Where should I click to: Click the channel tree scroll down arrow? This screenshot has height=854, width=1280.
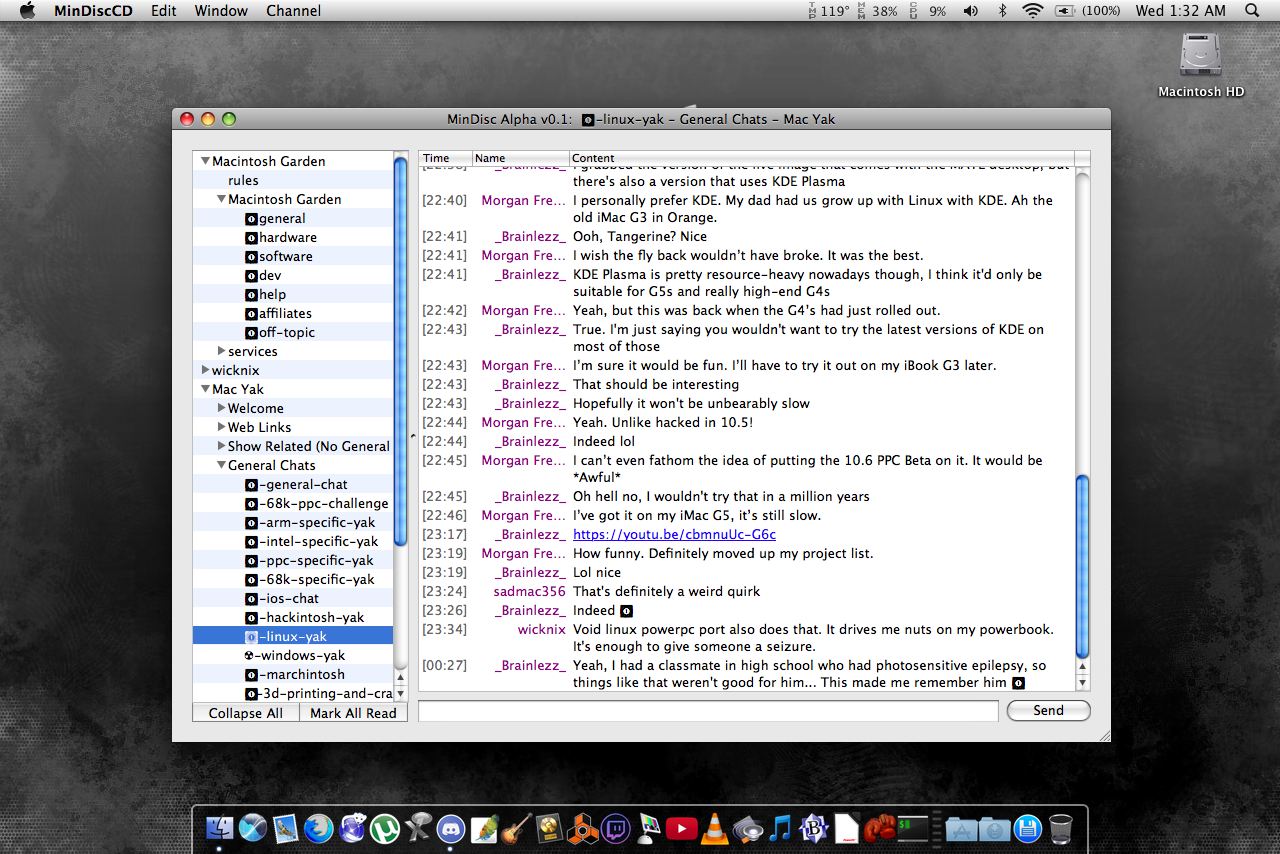coord(400,694)
